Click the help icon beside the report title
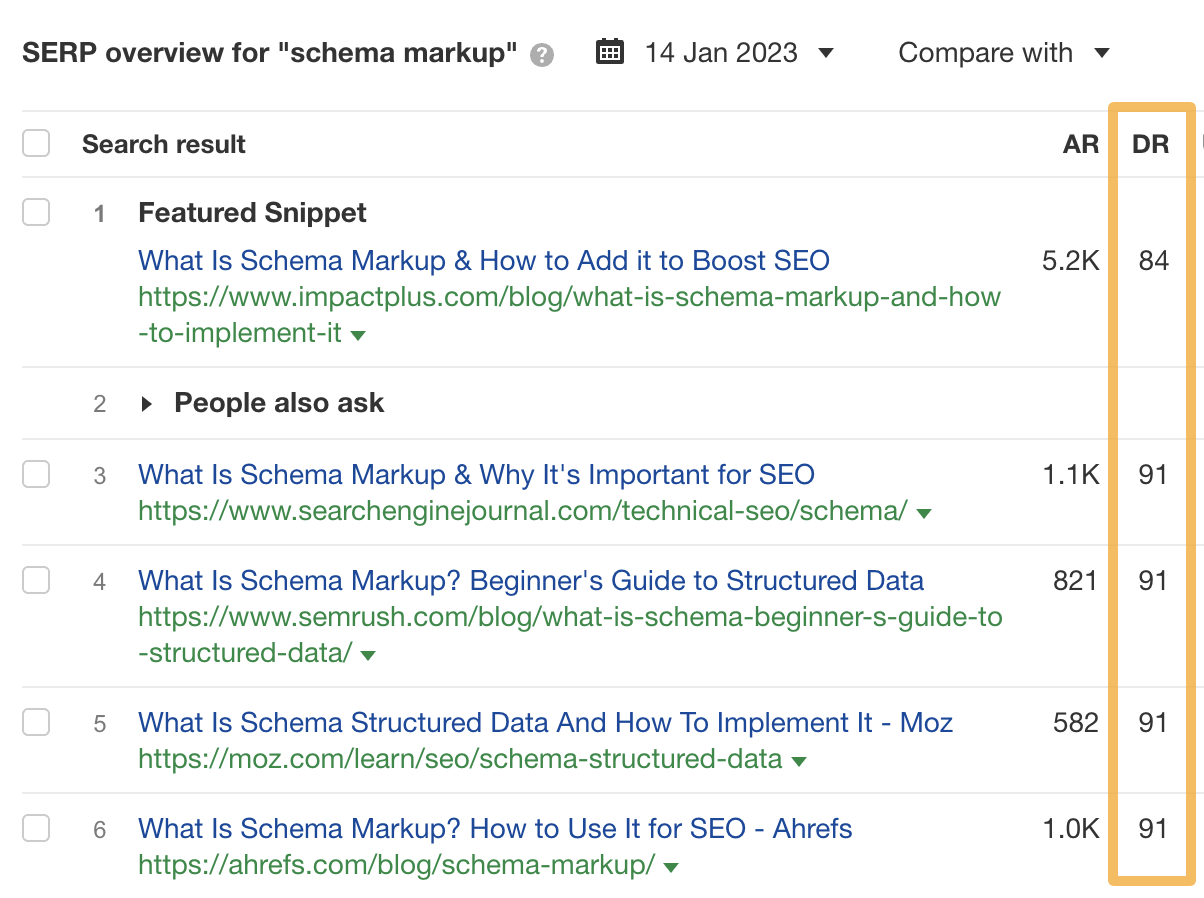1204x898 pixels. (x=540, y=55)
